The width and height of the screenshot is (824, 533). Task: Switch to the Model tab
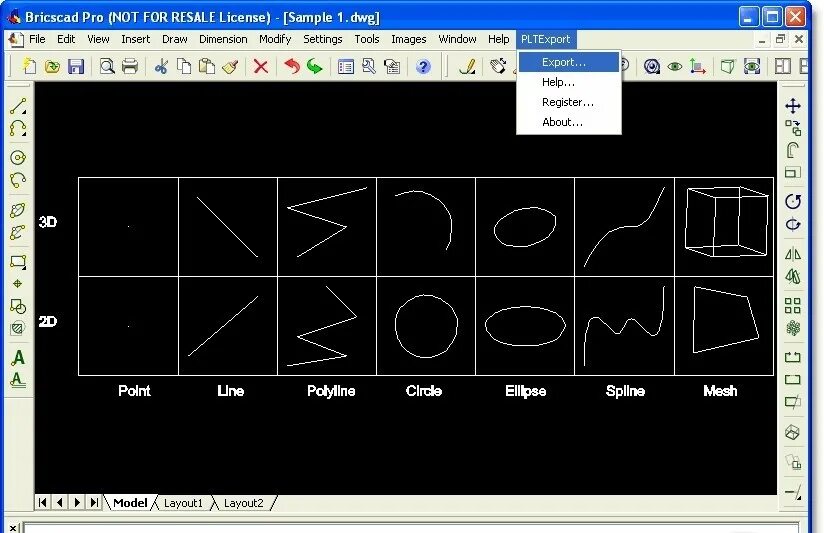pyautogui.click(x=130, y=503)
